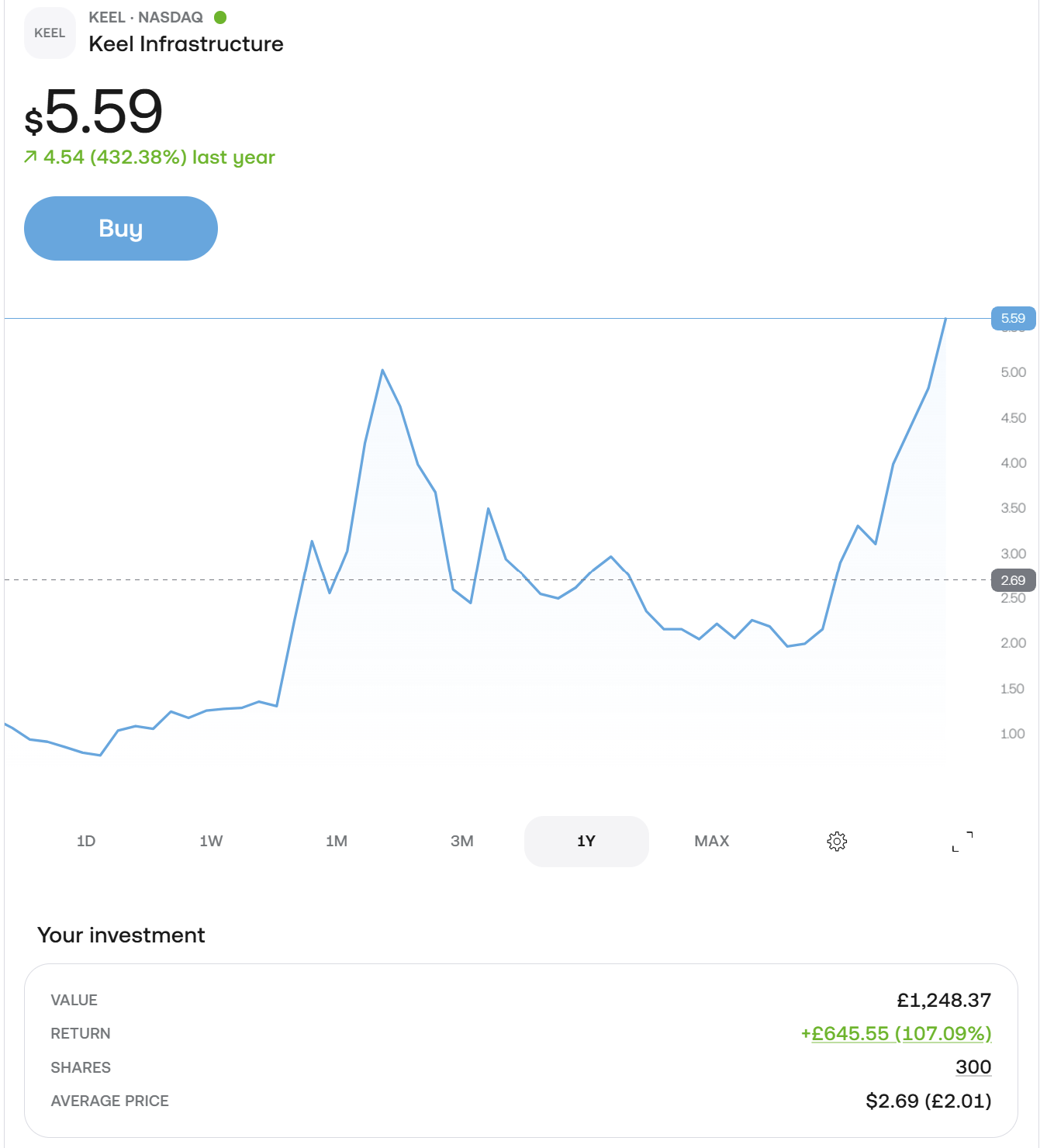This screenshot has height=1148, width=1047.
Task: Click the 5.59 current price label on chart
Action: point(1014,318)
